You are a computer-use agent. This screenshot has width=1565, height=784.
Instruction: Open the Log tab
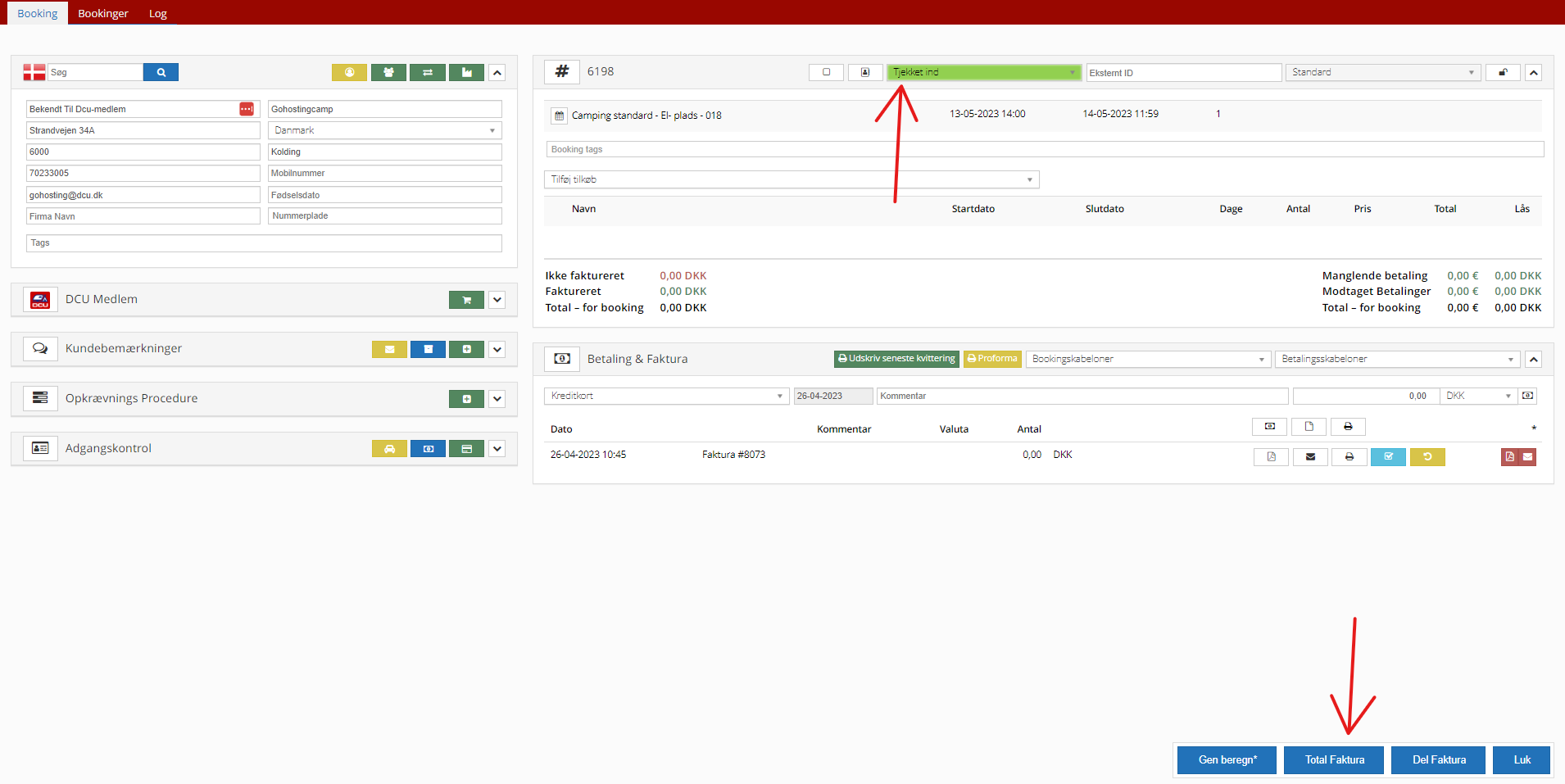pos(158,13)
